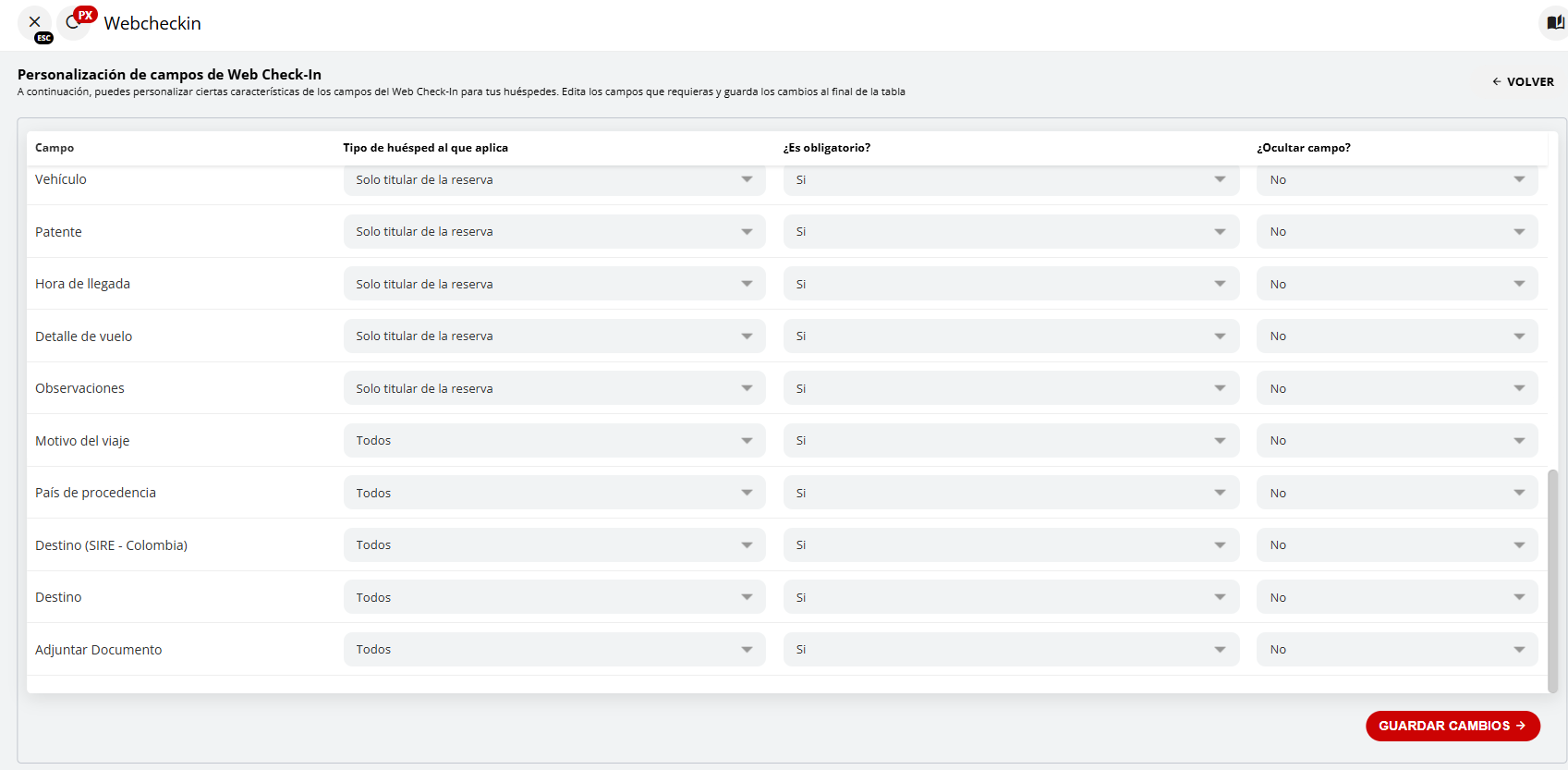Image resolution: width=1568 pixels, height=770 pixels.
Task: Close the Webcheckin panel with X icon
Action: (34, 22)
